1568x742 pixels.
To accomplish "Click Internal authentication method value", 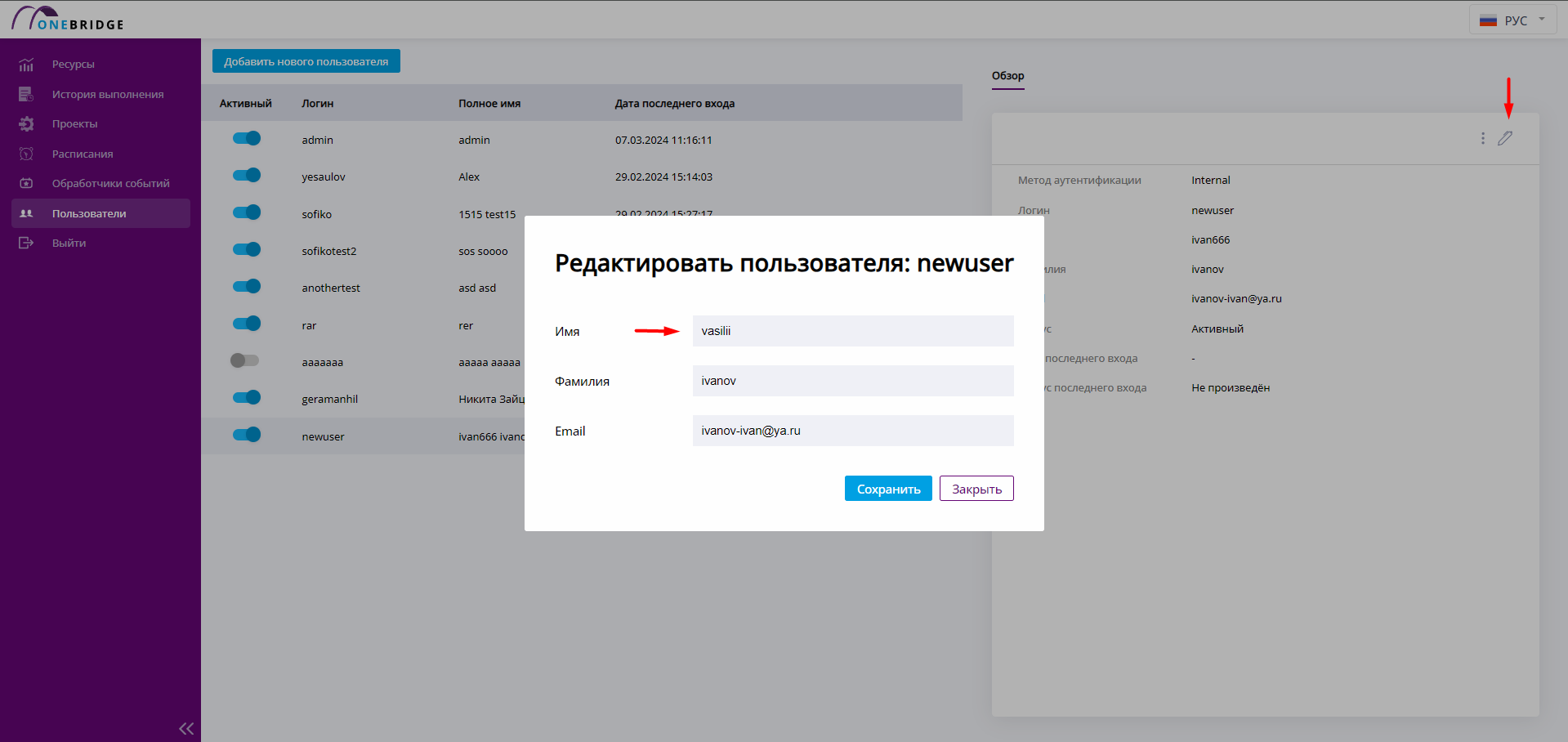I will 1210,181.
